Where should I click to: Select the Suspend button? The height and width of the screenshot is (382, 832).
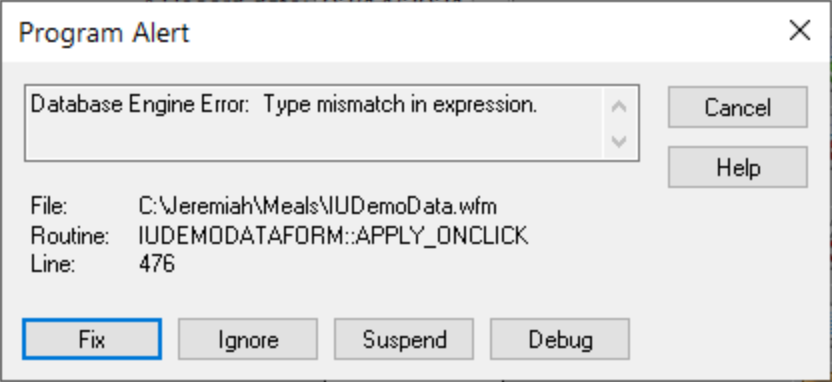point(404,339)
